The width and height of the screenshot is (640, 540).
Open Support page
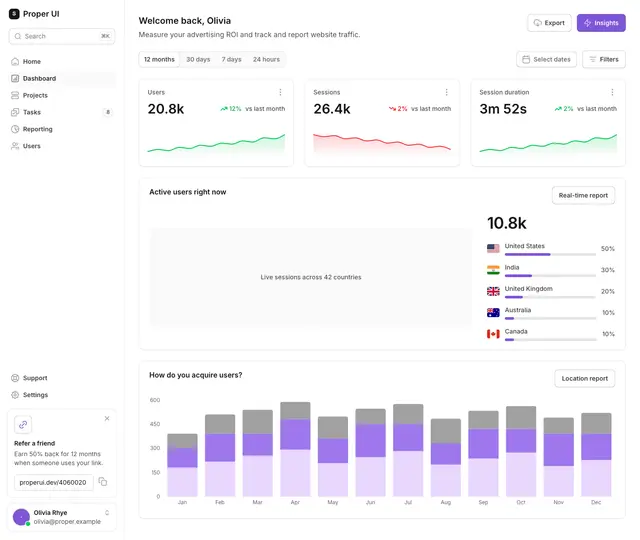pyautogui.click(x=62, y=378)
